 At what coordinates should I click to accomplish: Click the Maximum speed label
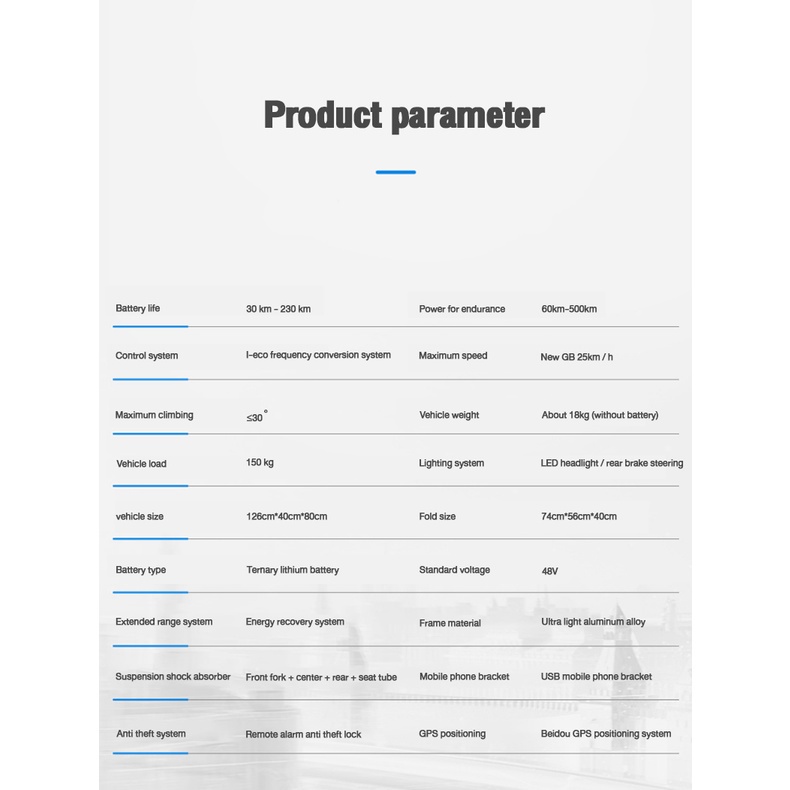[x=453, y=356]
